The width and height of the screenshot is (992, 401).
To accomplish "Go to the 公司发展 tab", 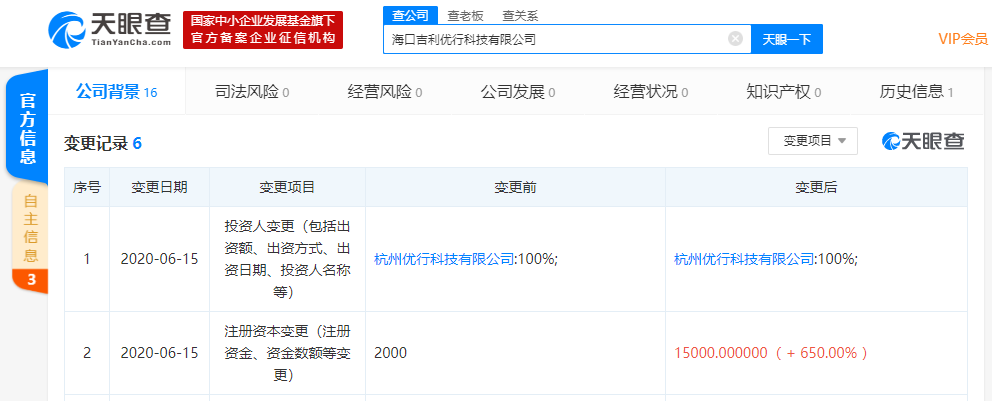I will click(517, 92).
